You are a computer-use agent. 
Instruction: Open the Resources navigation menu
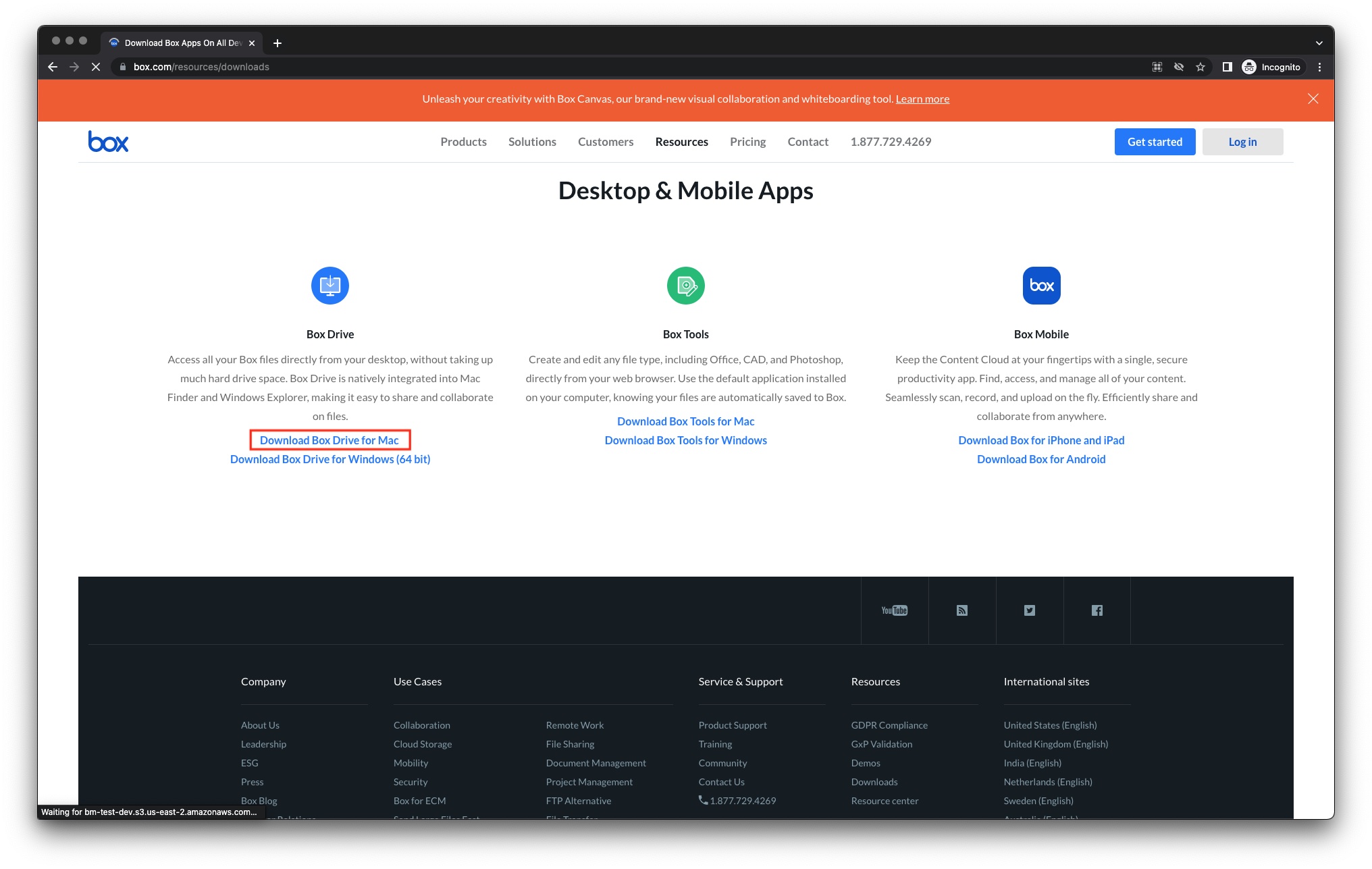(x=681, y=142)
